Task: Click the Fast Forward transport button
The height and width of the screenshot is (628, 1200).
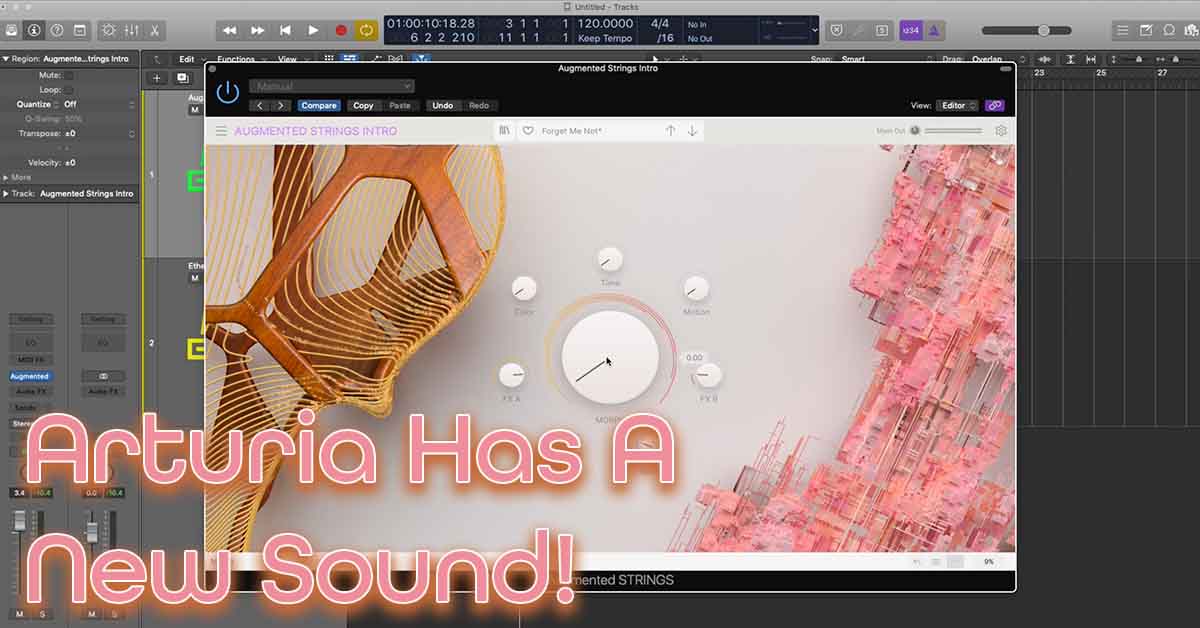Action: 257,31
